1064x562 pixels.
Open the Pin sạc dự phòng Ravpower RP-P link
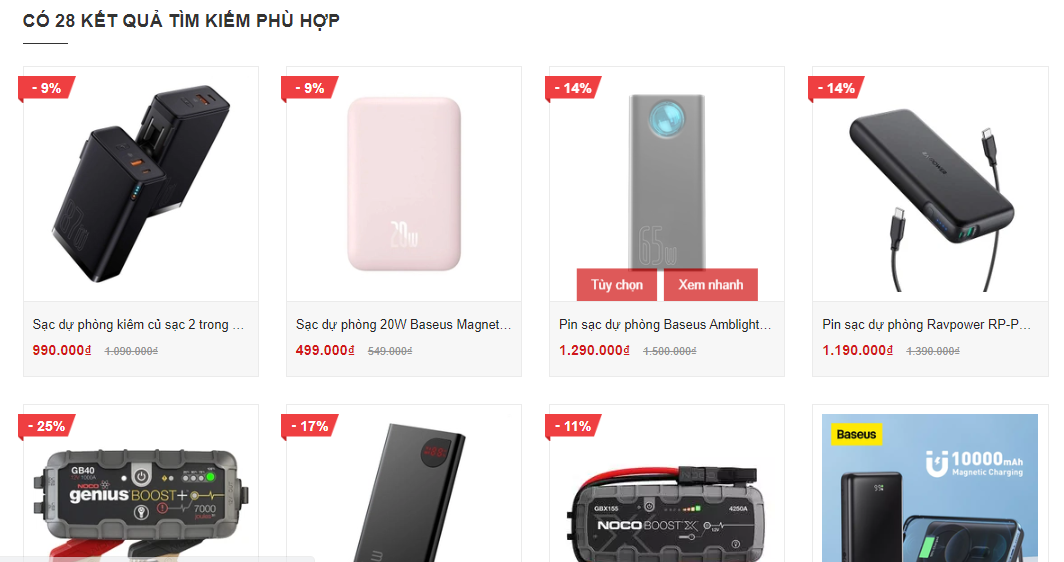point(927,324)
